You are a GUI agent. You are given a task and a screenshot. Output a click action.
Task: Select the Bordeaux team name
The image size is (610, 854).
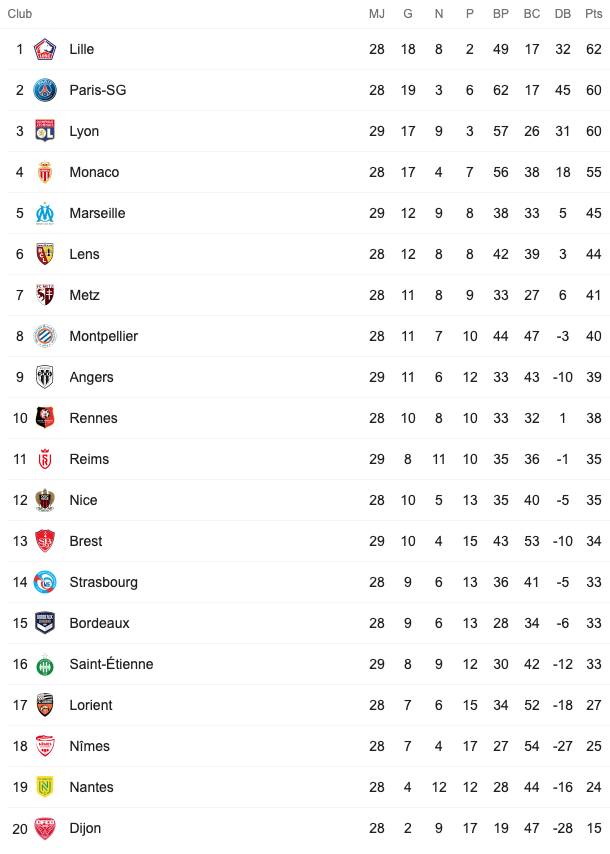point(99,623)
